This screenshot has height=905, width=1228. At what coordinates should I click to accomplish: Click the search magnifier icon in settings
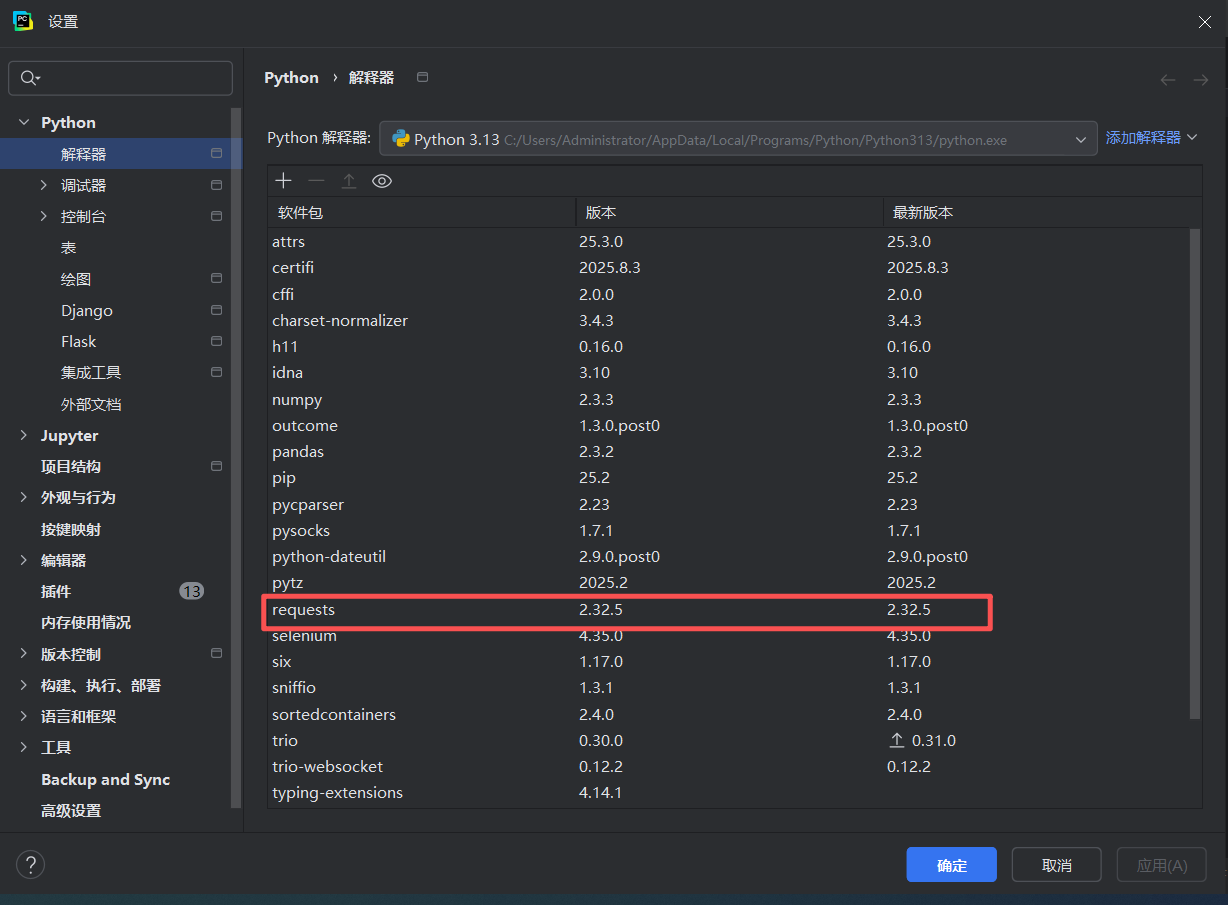[x=30, y=78]
